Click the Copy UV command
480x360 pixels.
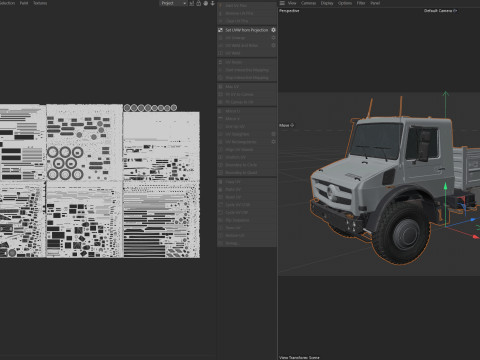coord(247,182)
